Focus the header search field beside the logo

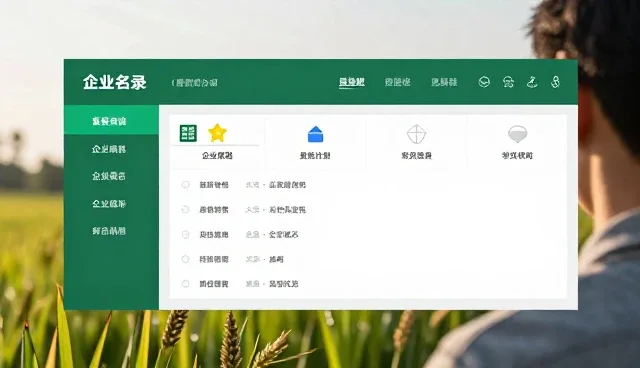[194, 83]
